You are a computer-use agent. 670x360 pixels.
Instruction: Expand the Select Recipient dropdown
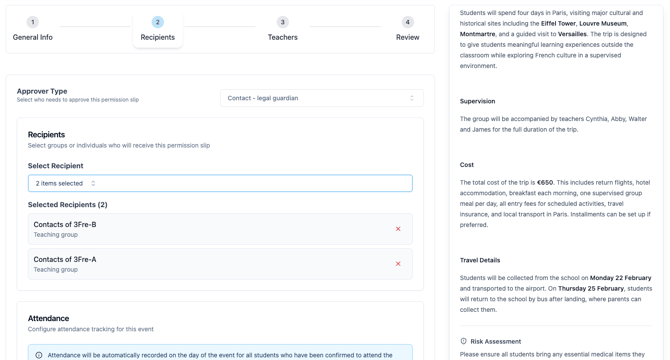[x=220, y=183]
